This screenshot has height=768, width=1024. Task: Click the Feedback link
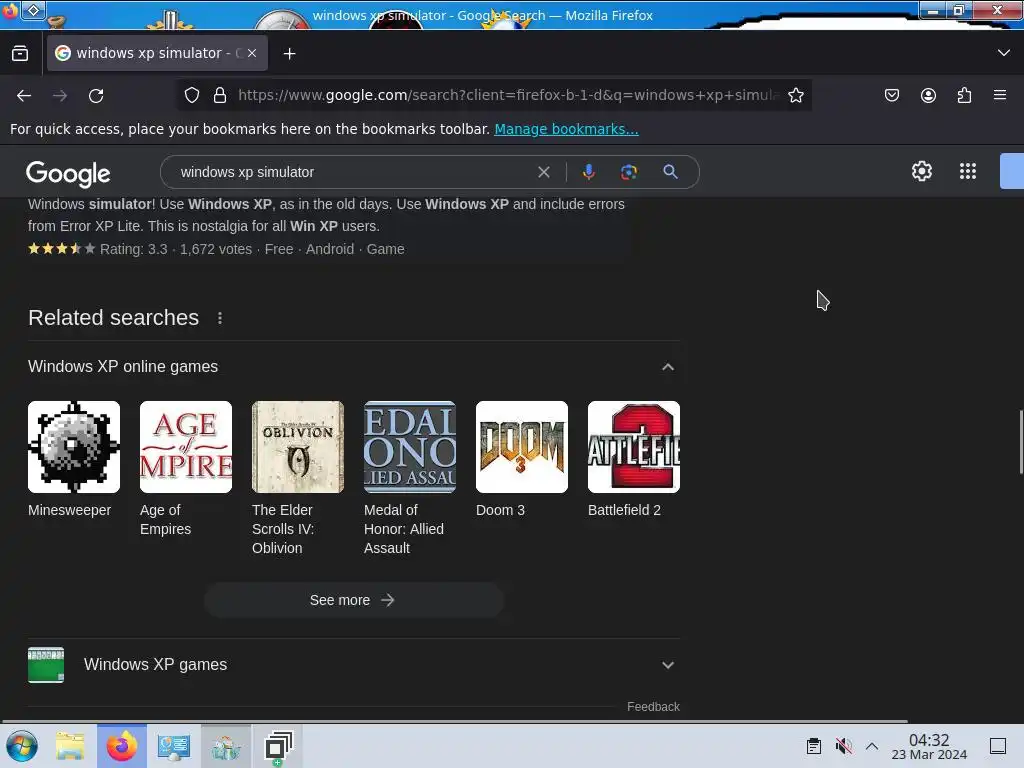pyautogui.click(x=653, y=707)
